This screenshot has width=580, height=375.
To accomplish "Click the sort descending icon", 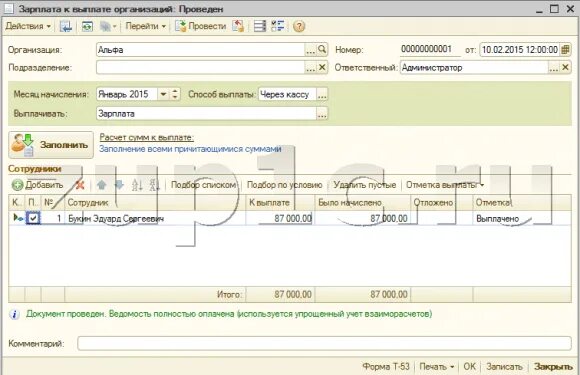I will click(154, 185).
